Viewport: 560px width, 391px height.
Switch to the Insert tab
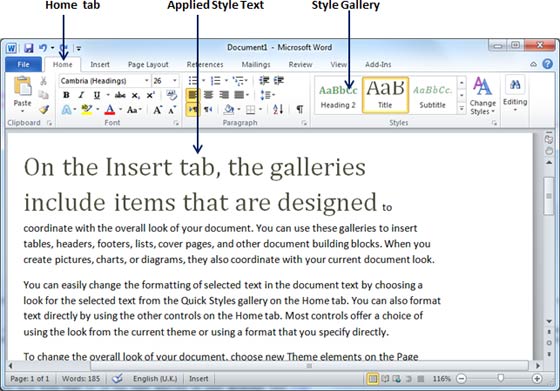click(100, 65)
